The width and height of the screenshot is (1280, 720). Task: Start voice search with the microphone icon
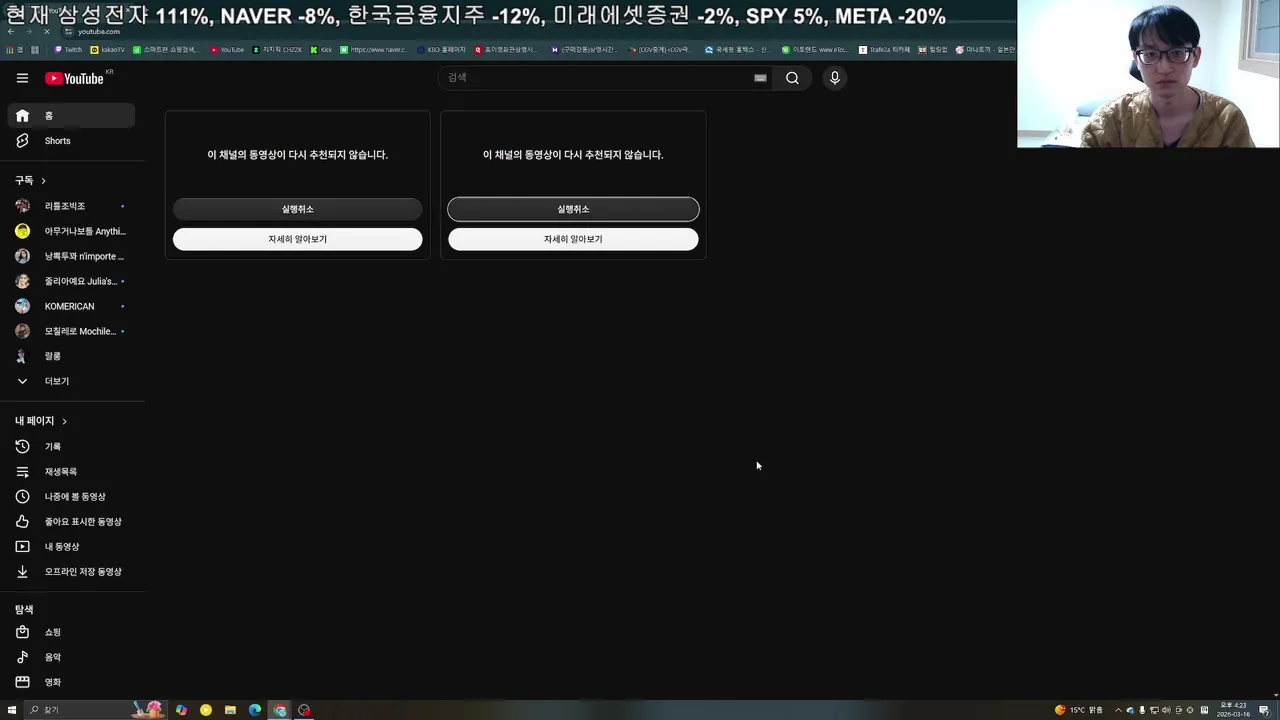tap(835, 78)
